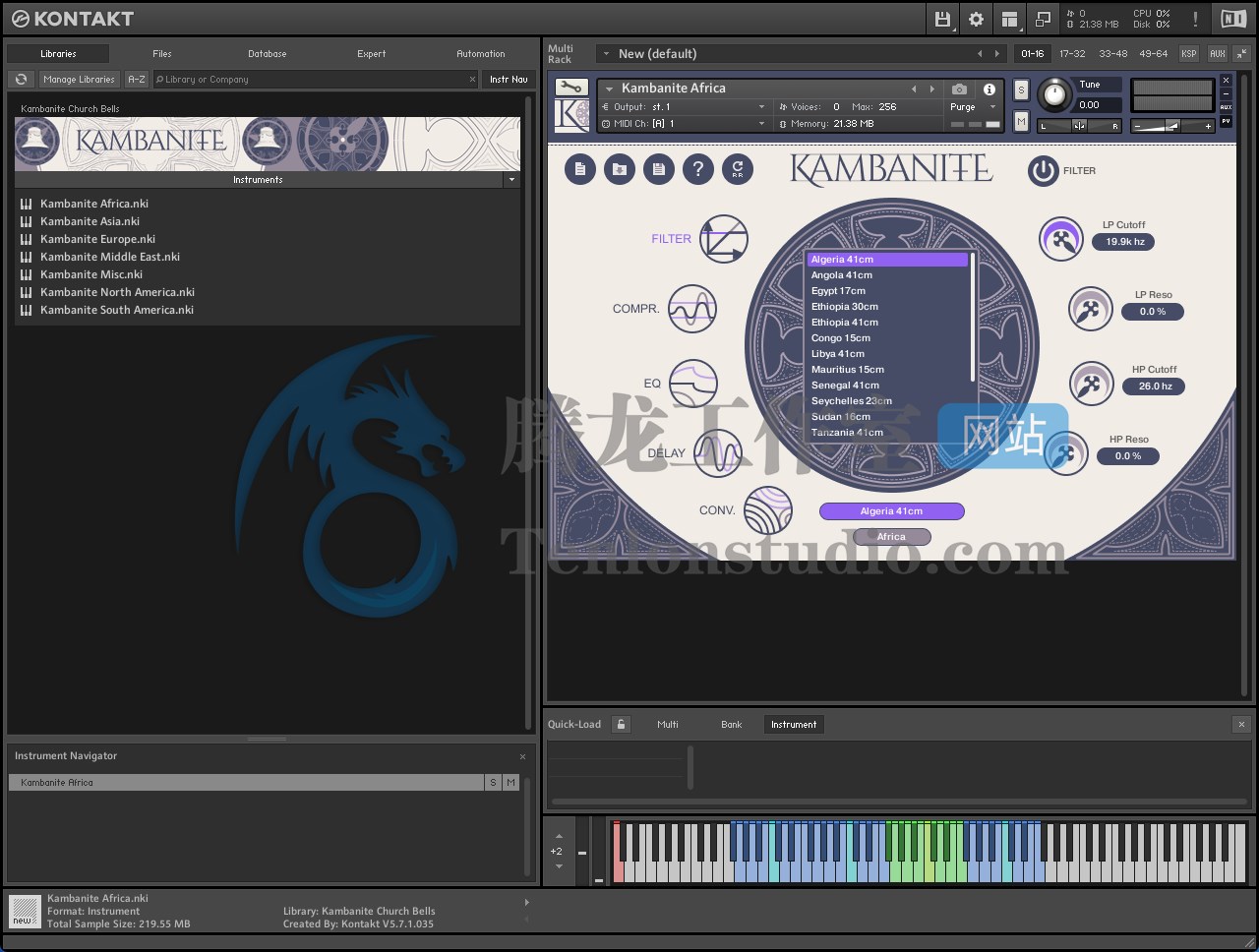Open the question mark help icon
The width and height of the screenshot is (1259, 952).
[698, 169]
